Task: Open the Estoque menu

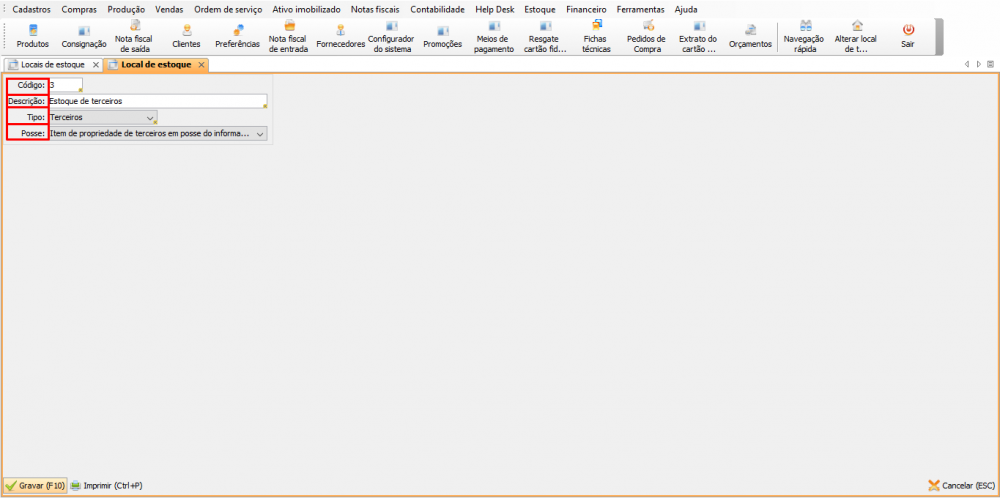Action: click(539, 9)
